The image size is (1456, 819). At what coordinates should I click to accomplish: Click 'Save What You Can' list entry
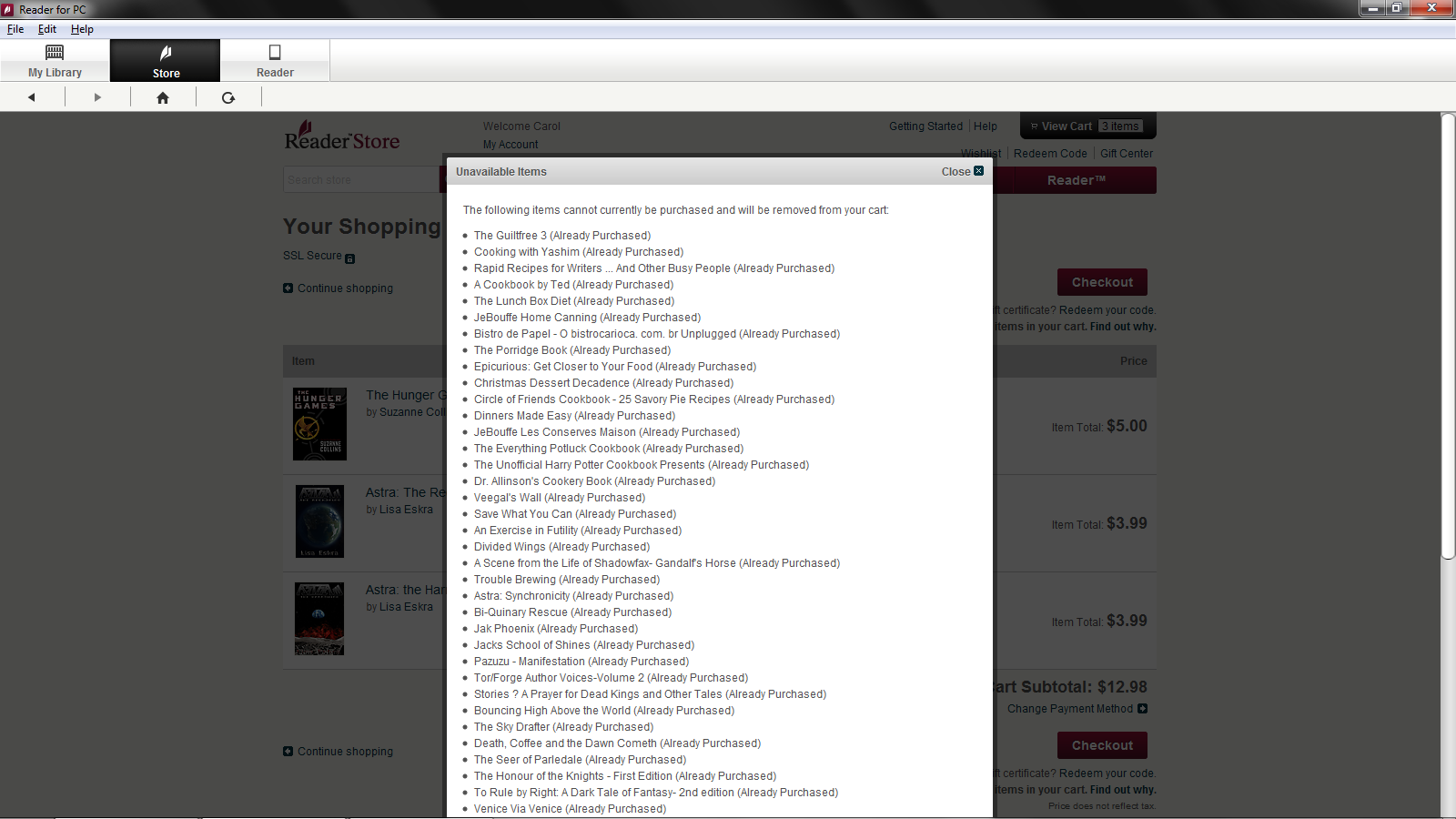click(x=575, y=514)
